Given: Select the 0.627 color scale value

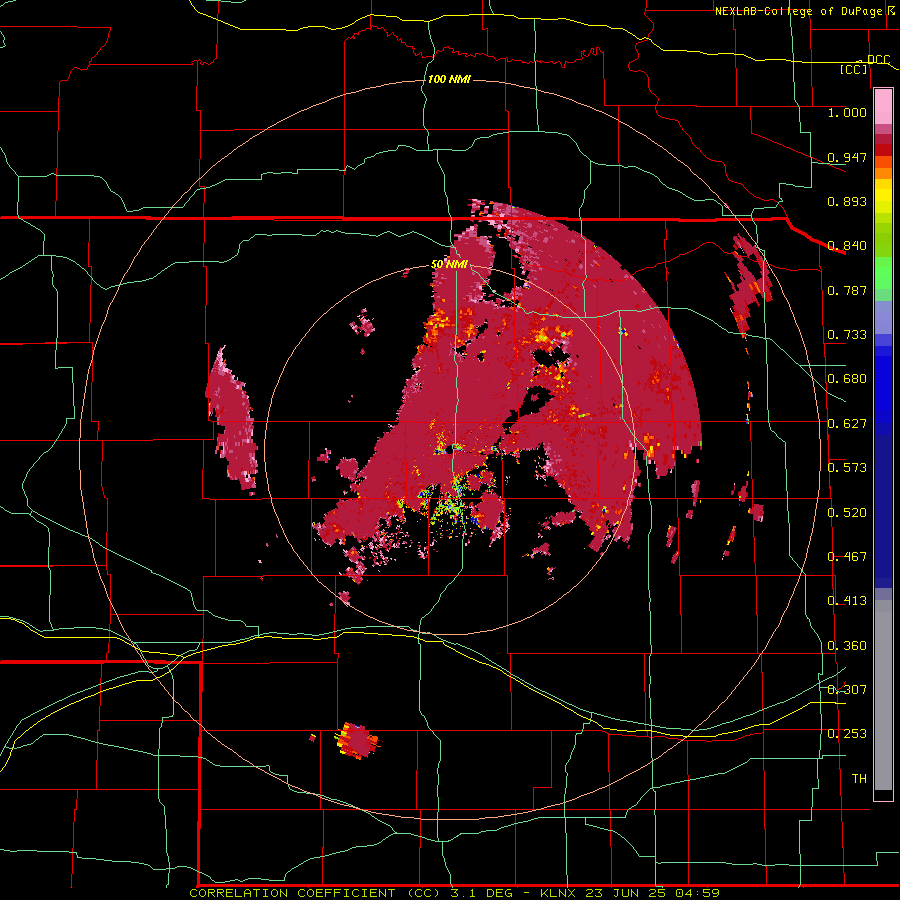Looking at the screenshot, I should tap(847, 424).
